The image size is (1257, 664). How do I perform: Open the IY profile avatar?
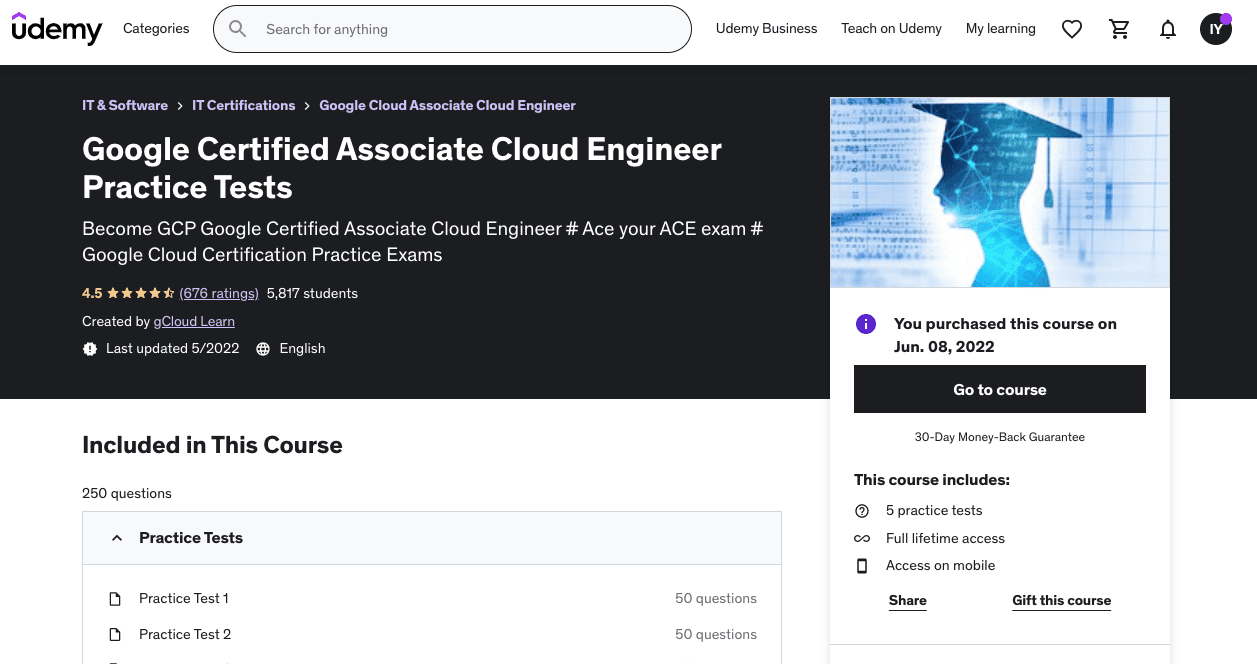pyautogui.click(x=1216, y=29)
